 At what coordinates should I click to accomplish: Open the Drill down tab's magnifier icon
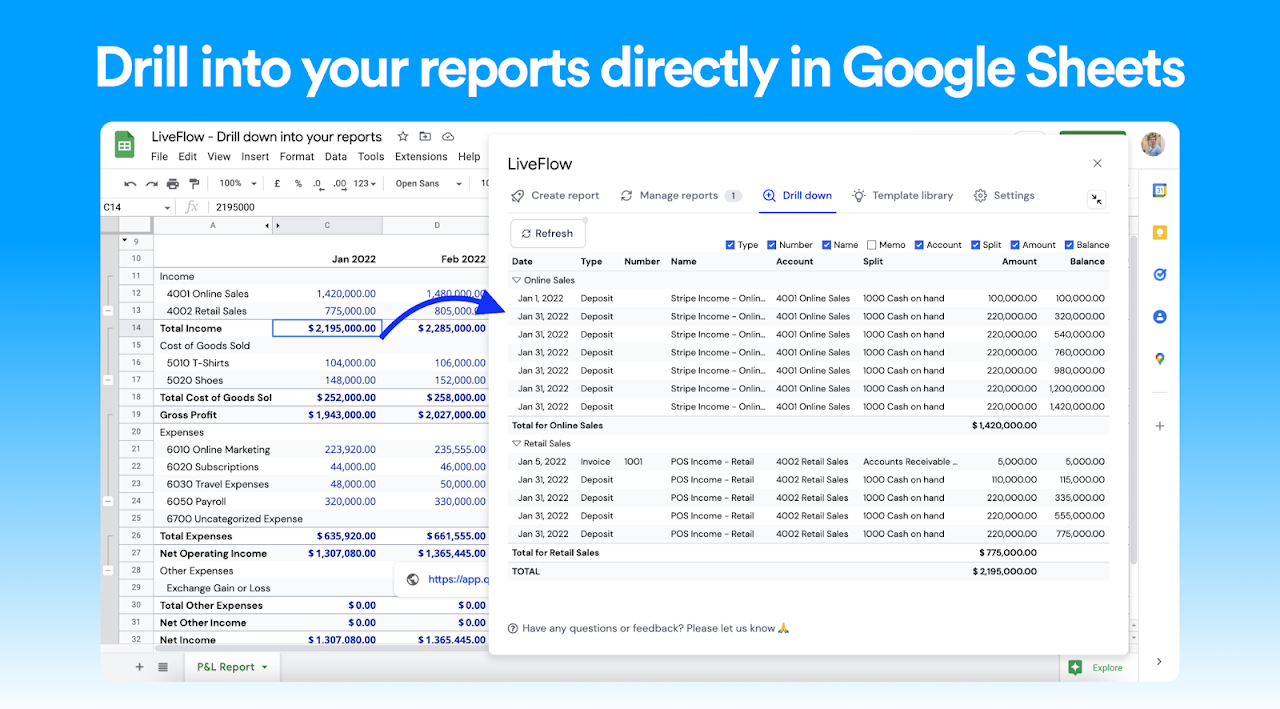point(768,195)
